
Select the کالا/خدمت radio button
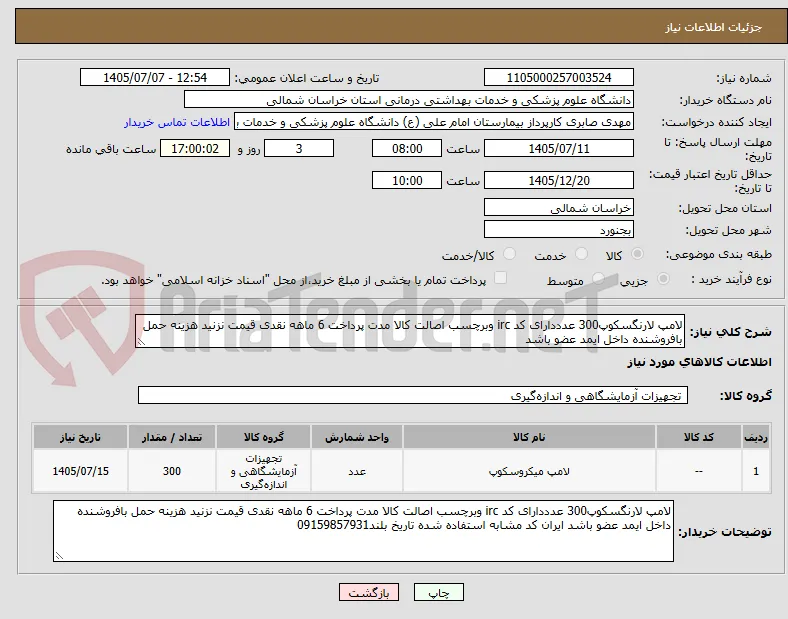pyautogui.click(x=509, y=254)
